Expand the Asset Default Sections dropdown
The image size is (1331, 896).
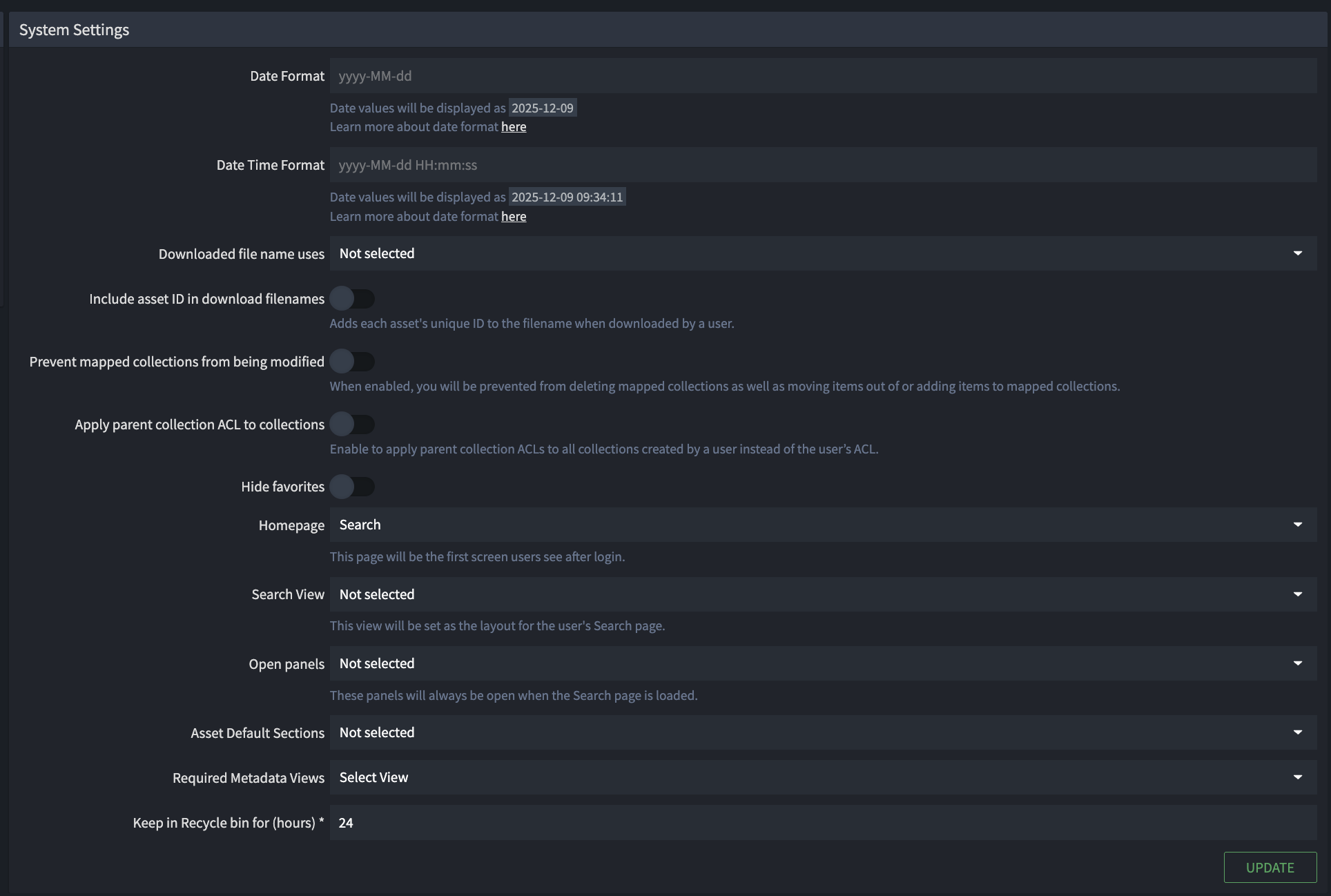click(823, 732)
